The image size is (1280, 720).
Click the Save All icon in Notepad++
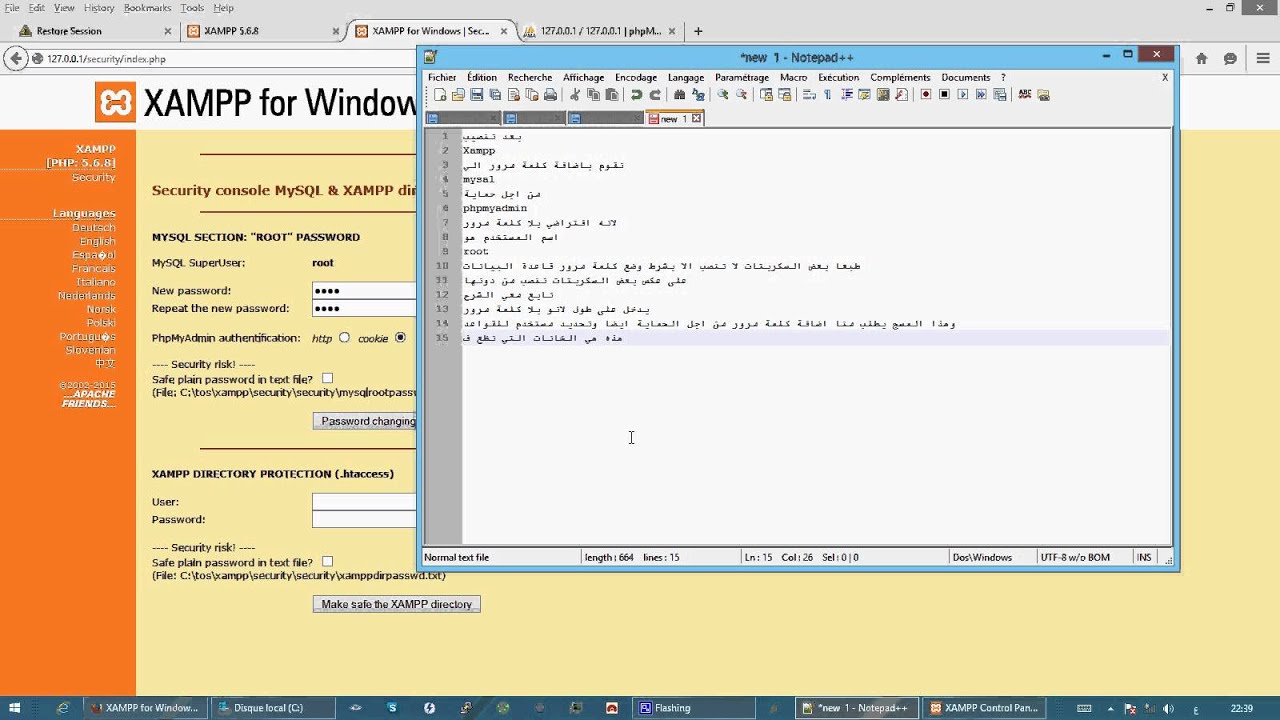[x=495, y=95]
